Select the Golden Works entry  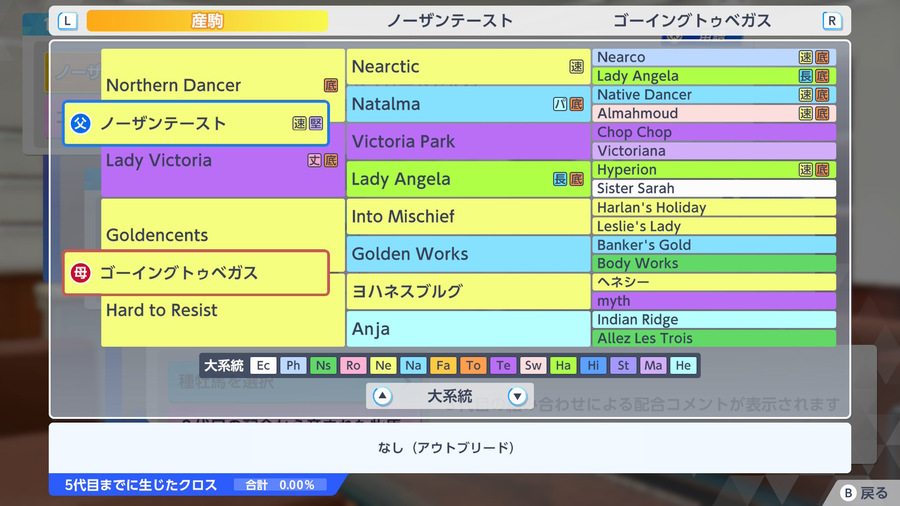(468, 254)
